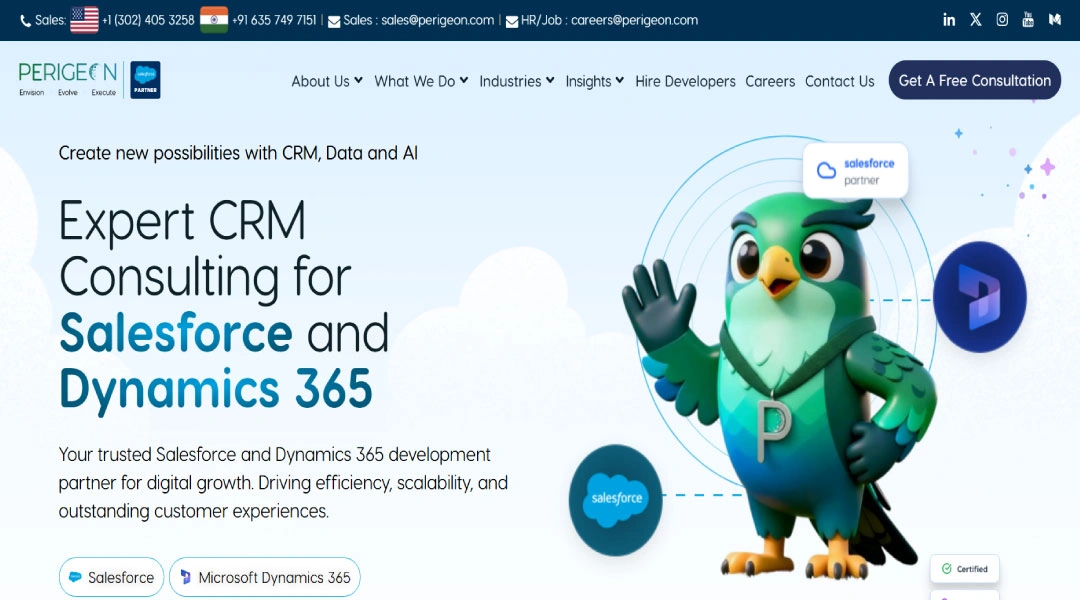Click the Dynamics 365 circle icon
This screenshot has height=600, width=1080.
tap(979, 297)
